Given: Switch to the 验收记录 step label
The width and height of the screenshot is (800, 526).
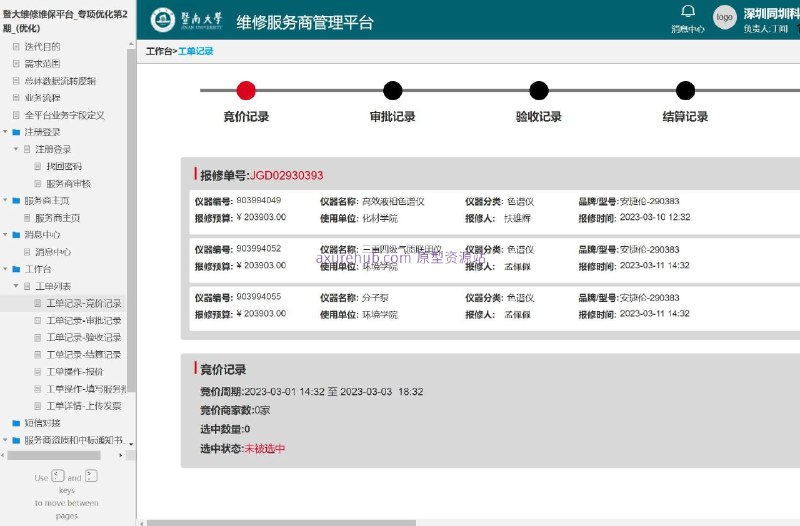Looking at the screenshot, I should (x=539, y=116).
